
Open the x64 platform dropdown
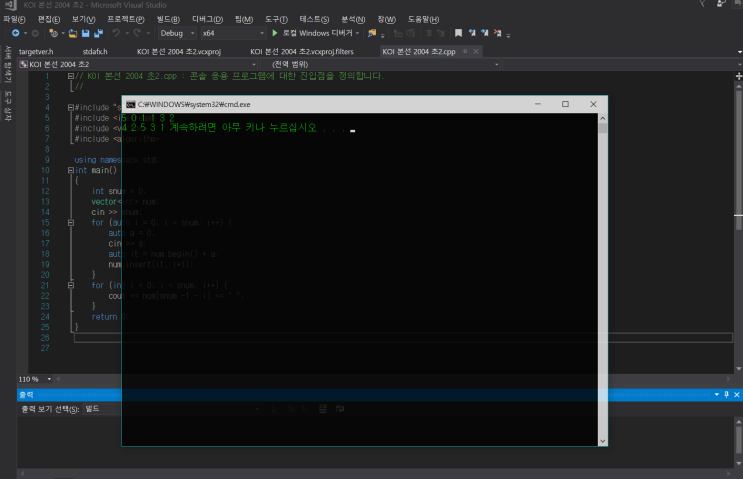pyautogui.click(x=233, y=33)
